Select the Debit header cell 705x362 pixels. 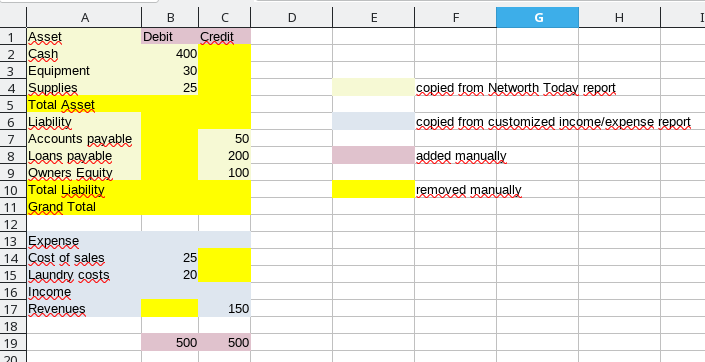click(x=170, y=36)
